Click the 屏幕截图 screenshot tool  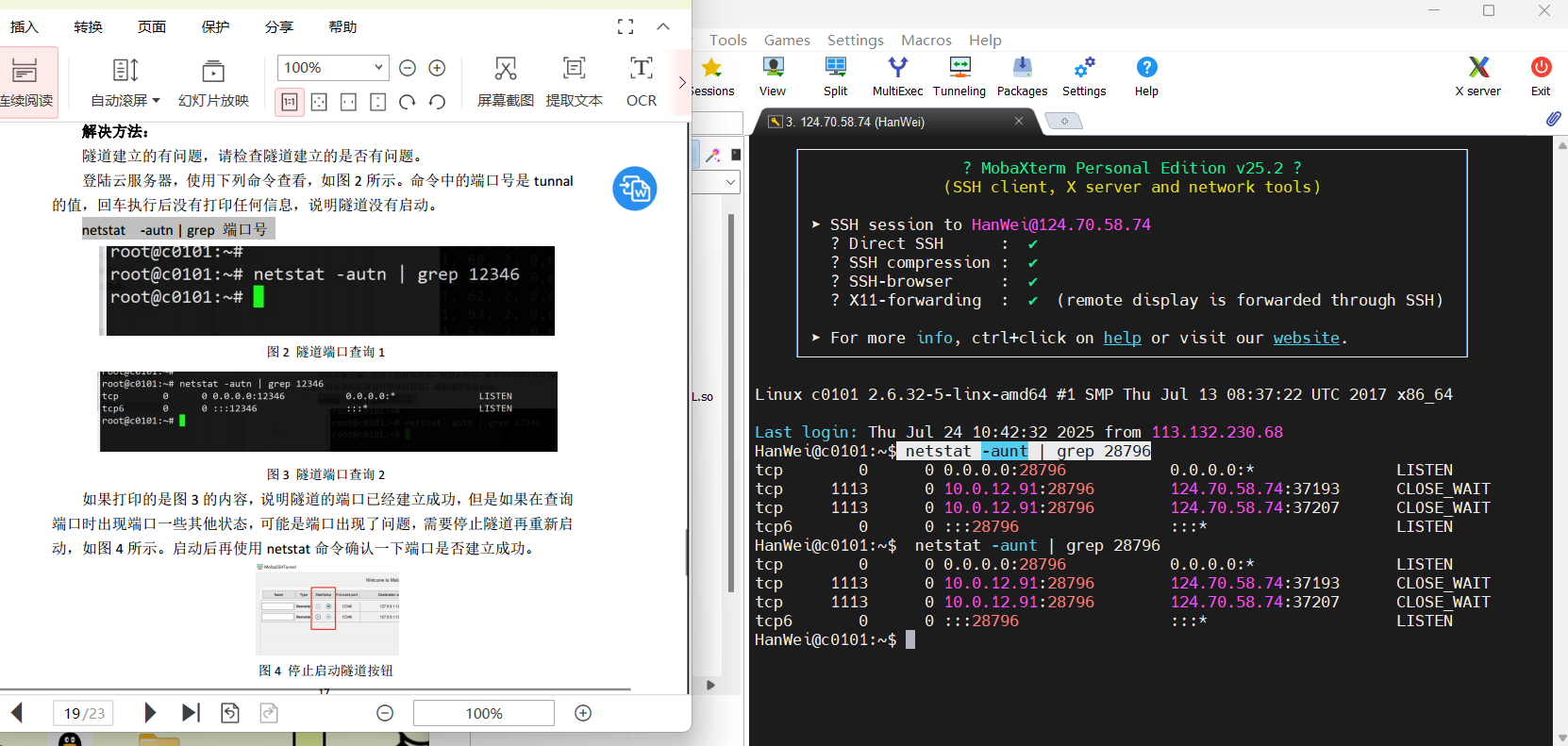coord(506,82)
